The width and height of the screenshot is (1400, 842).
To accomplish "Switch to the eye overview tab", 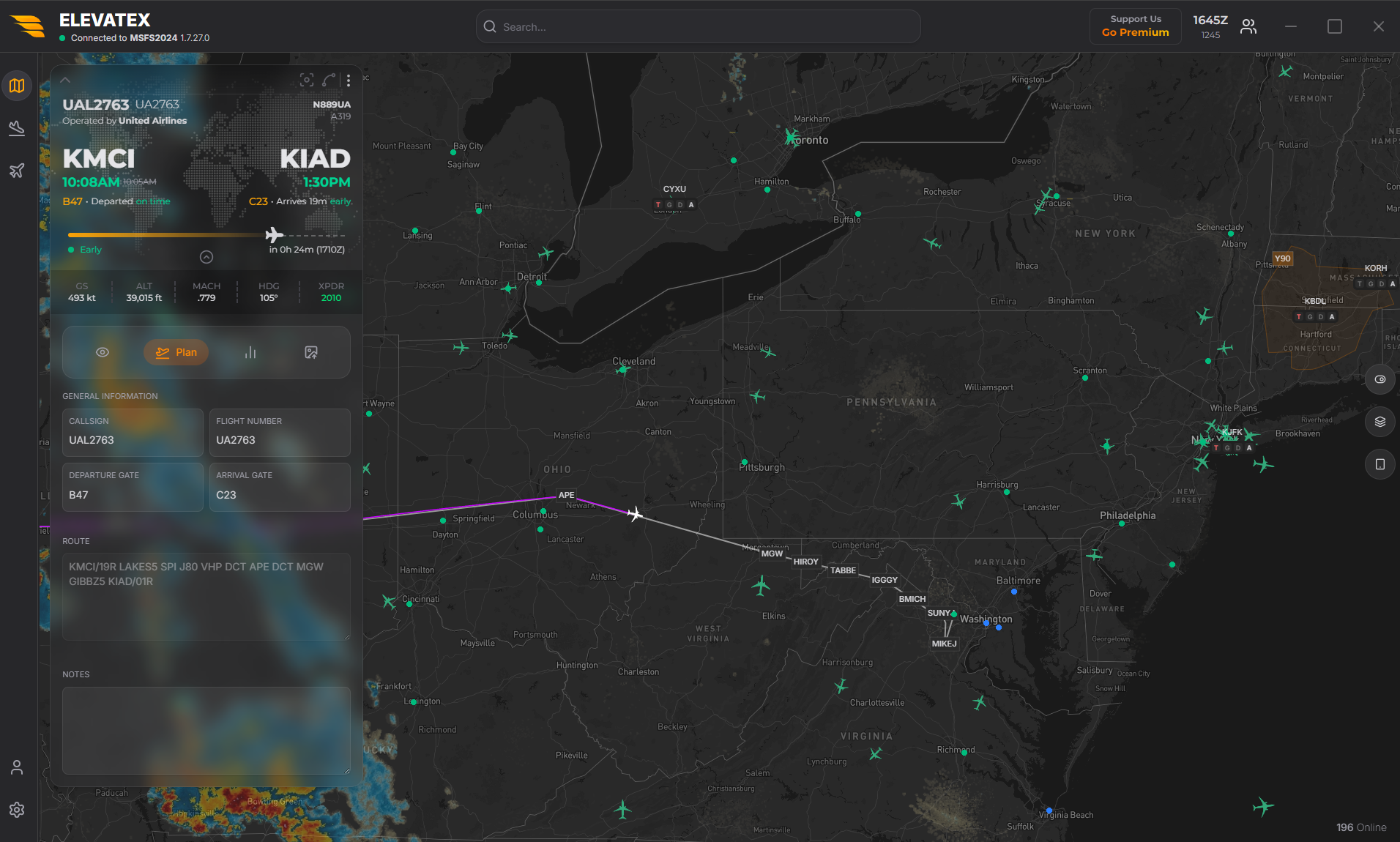I will coord(103,352).
